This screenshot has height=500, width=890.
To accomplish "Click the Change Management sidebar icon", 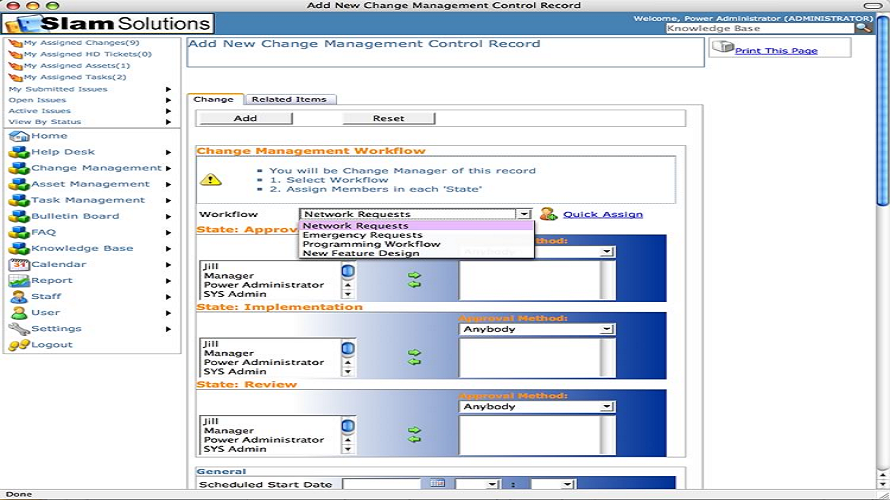I will [x=19, y=168].
